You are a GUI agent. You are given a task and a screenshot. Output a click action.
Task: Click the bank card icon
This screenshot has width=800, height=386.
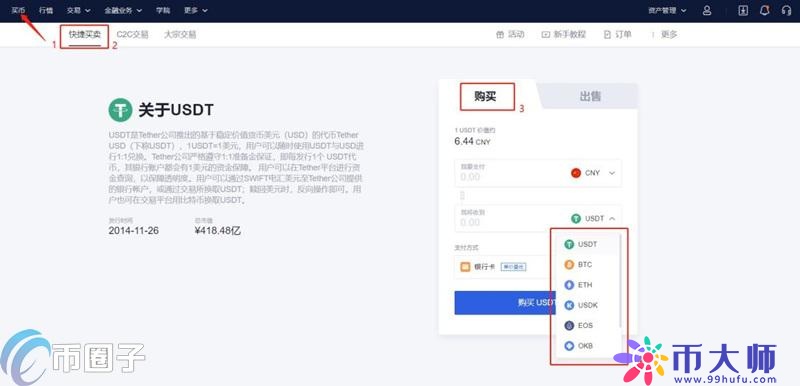(x=465, y=267)
